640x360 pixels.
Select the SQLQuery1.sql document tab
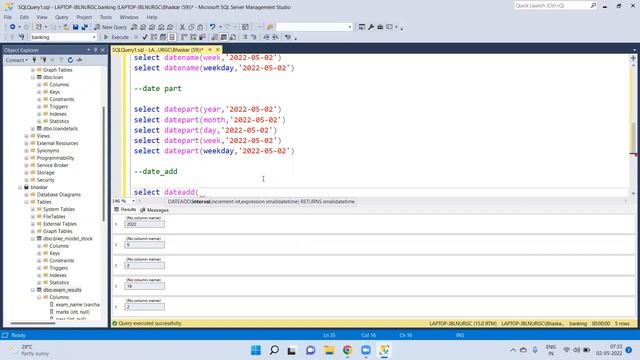(x=158, y=50)
